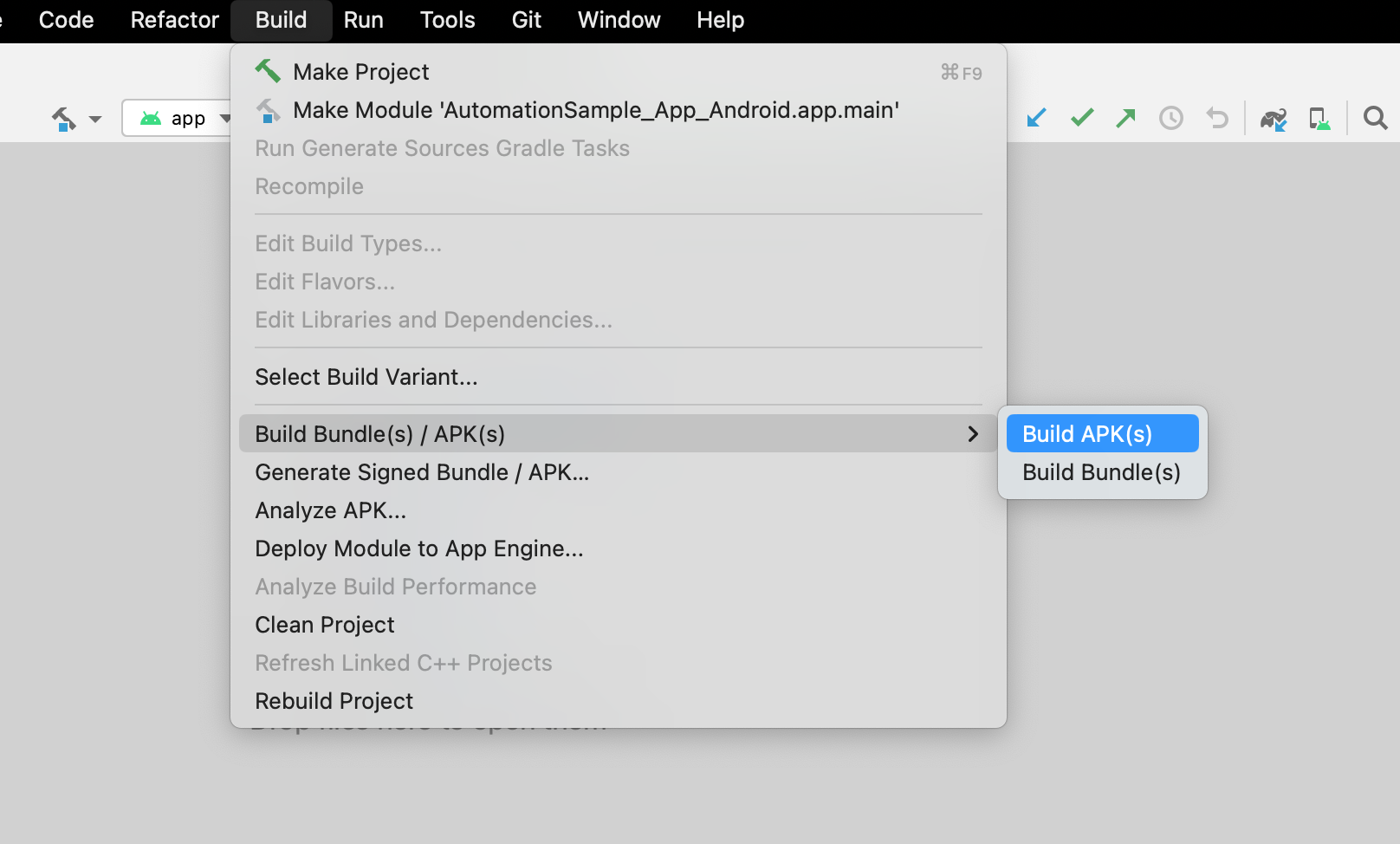The width and height of the screenshot is (1400, 844).
Task: Open the Window menu
Action: point(619,20)
